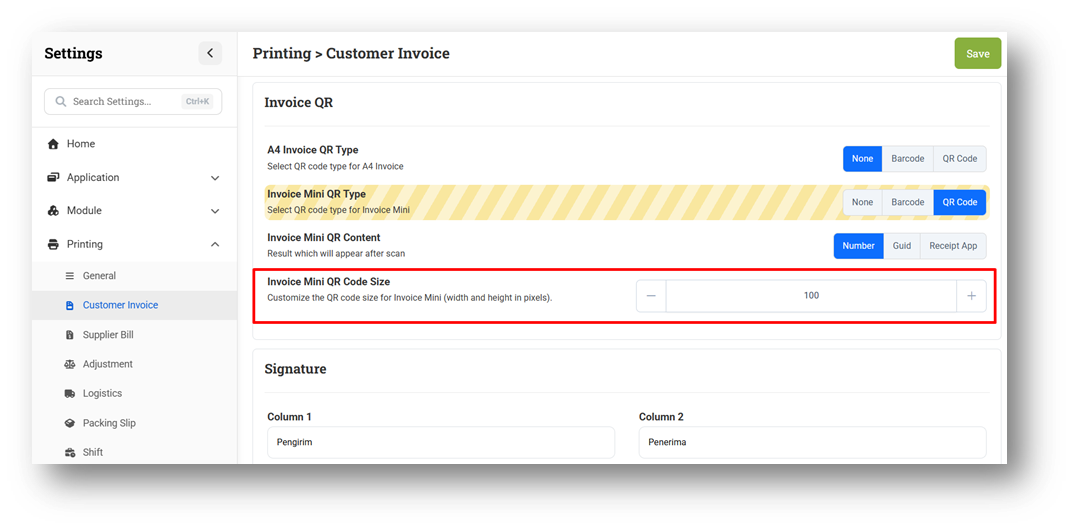
Task: Click the Module cubes icon
Action: click(53, 211)
